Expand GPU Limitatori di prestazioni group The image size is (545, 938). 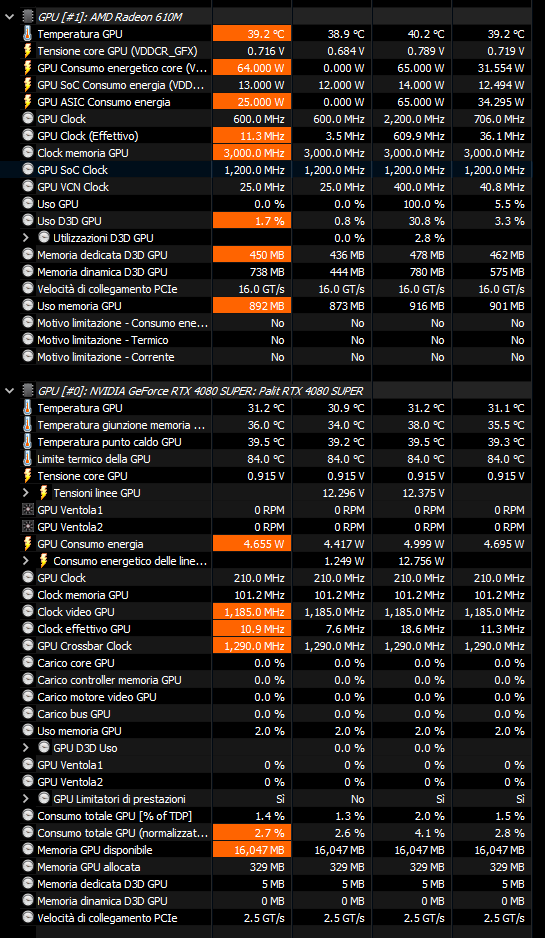(26, 799)
